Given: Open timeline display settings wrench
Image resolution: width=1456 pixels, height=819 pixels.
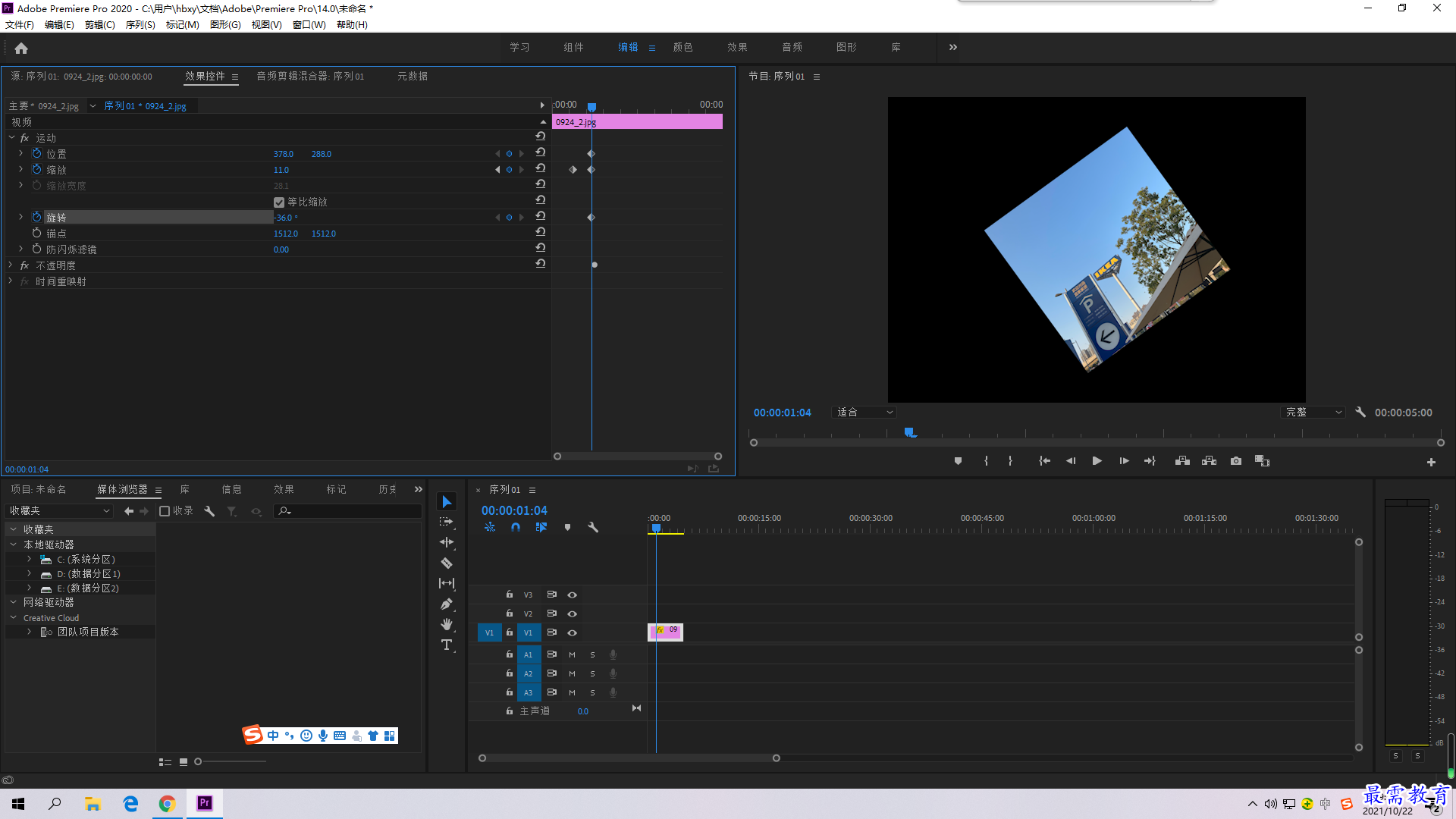Looking at the screenshot, I should [593, 527].
